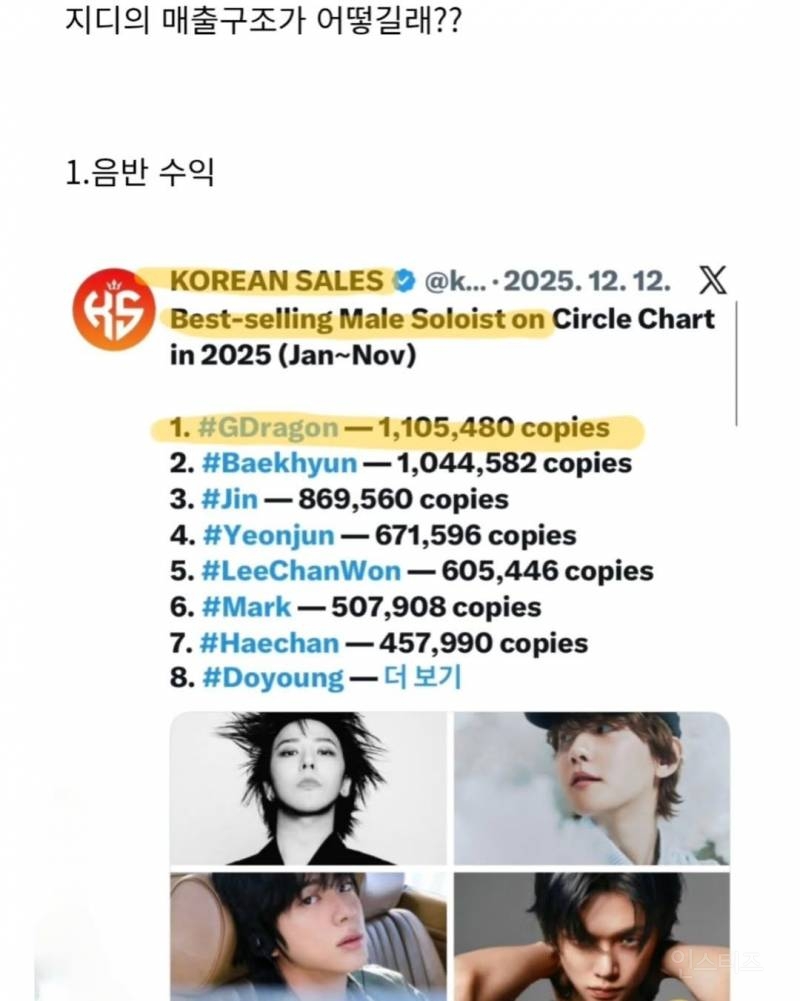Viewport: 800px width, 1001px height.
Task: Open the dark-background photo beside the car seat photo
Action: pos(592,936)
